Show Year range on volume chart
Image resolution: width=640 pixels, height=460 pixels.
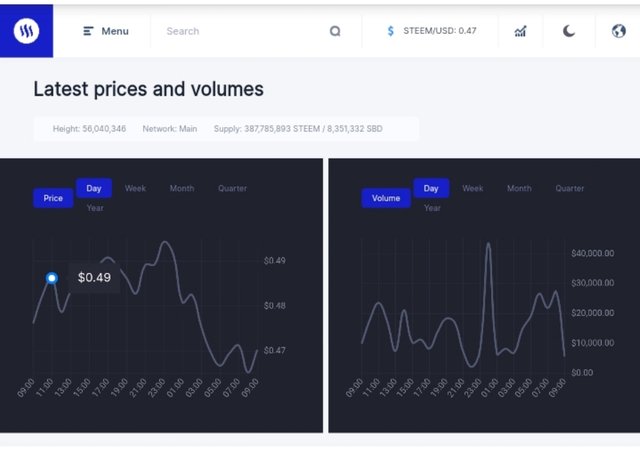432,208
